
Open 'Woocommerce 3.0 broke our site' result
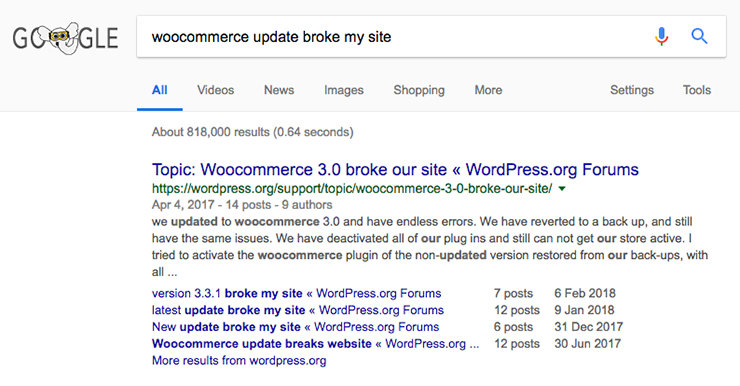395,169
